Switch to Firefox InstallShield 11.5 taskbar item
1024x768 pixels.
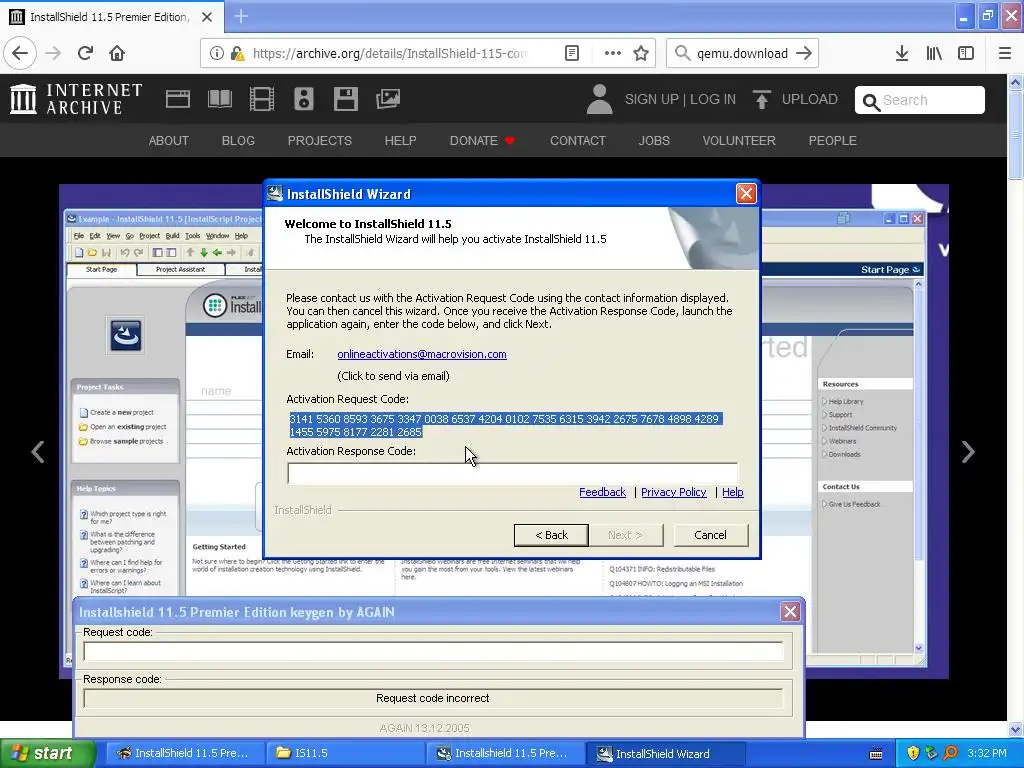tap(185, 754)
